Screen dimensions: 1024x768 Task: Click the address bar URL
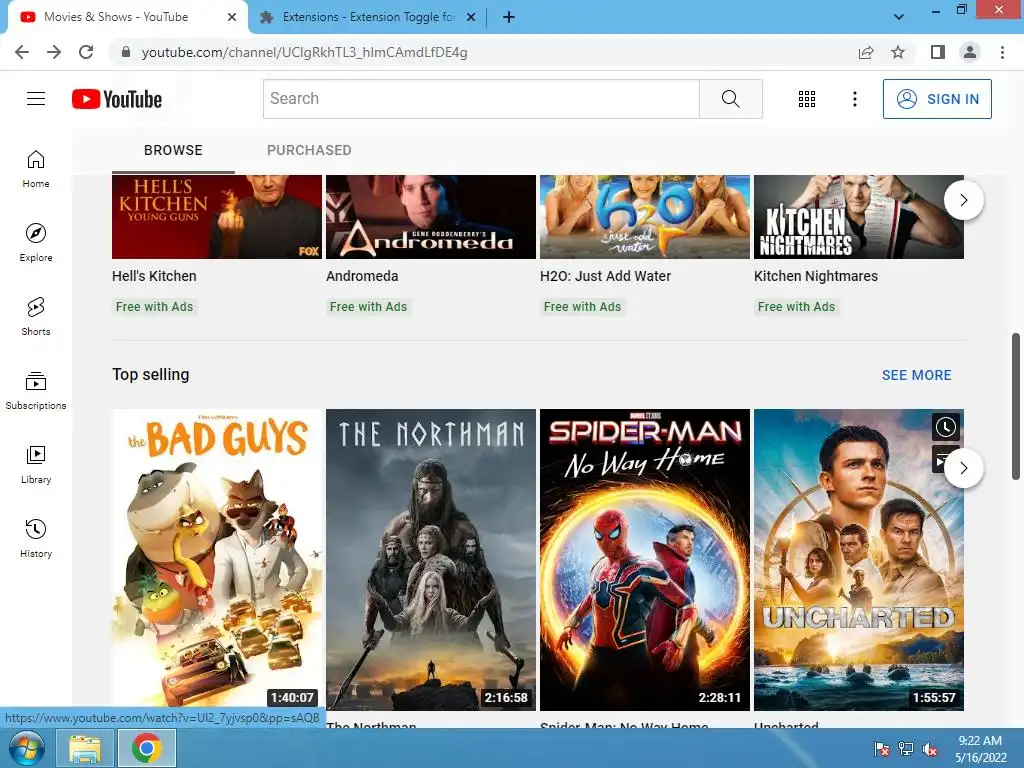304,52
